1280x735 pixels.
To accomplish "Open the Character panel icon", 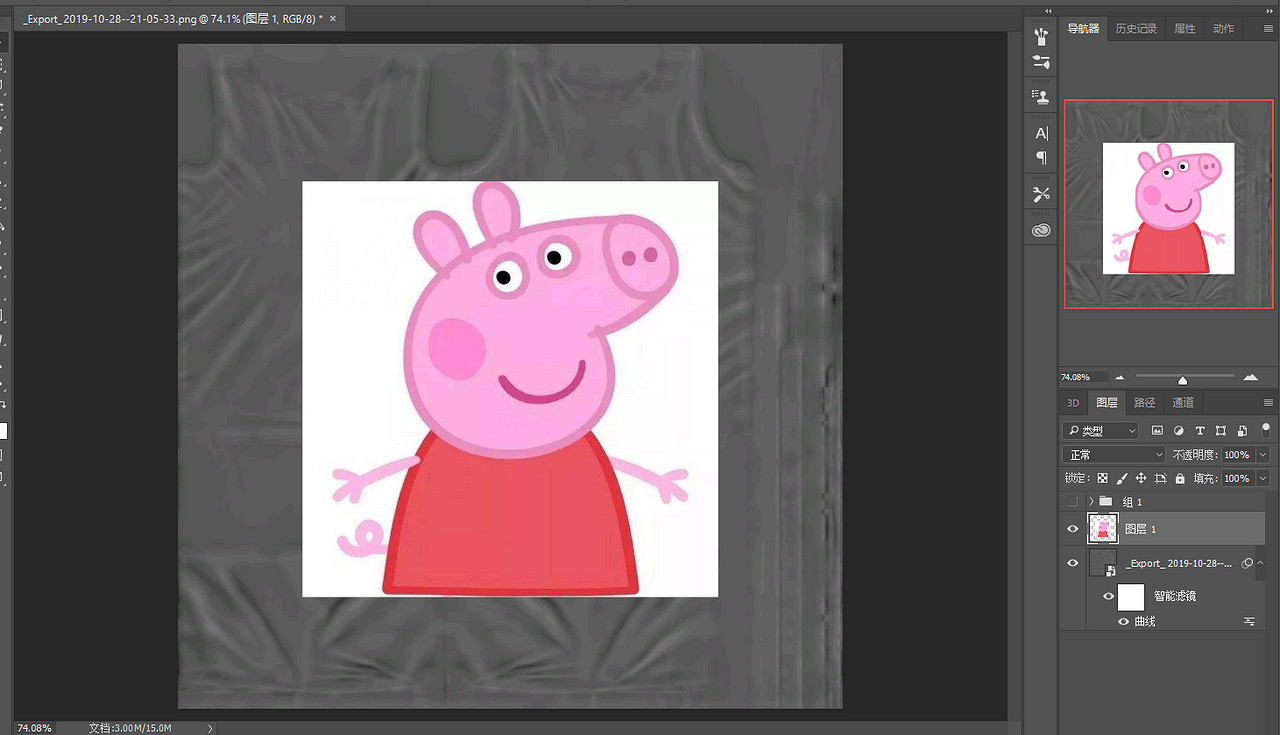I will 1041,133.
